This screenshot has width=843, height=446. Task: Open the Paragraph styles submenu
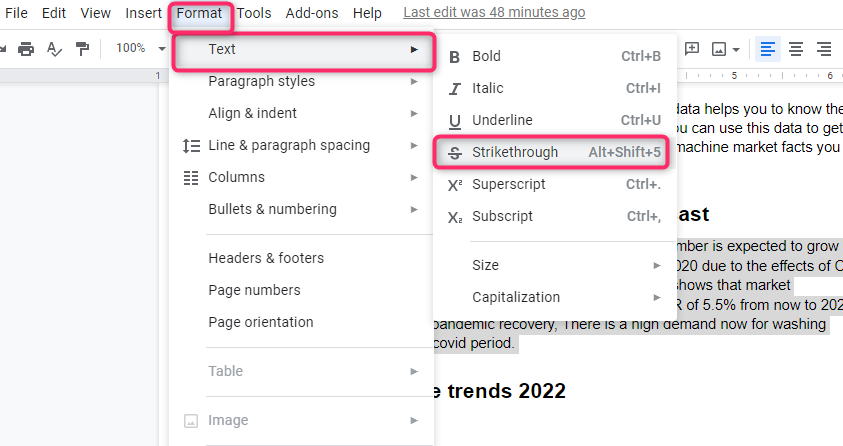click(x=301, y=81)
